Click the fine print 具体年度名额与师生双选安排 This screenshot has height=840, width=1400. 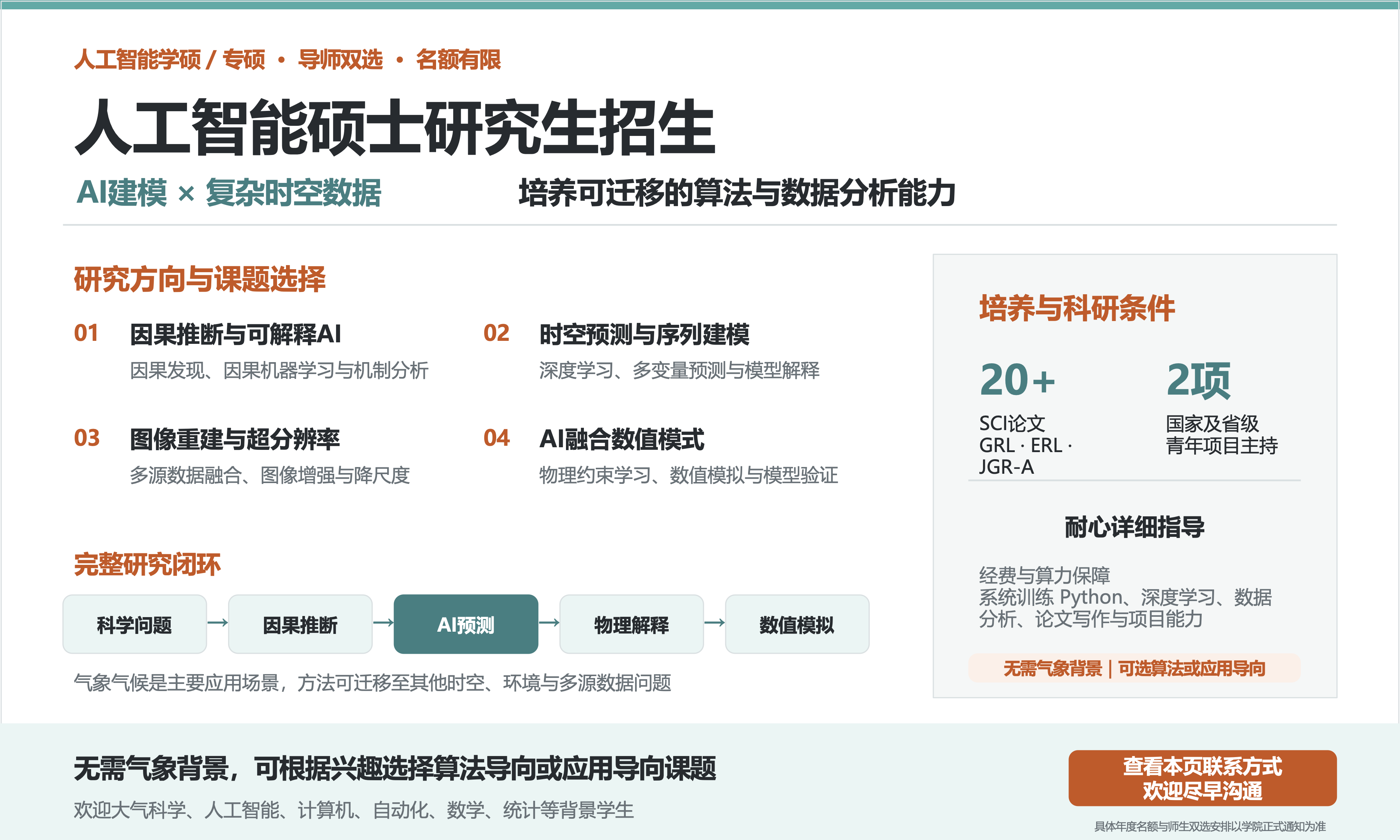point(1210,826)
